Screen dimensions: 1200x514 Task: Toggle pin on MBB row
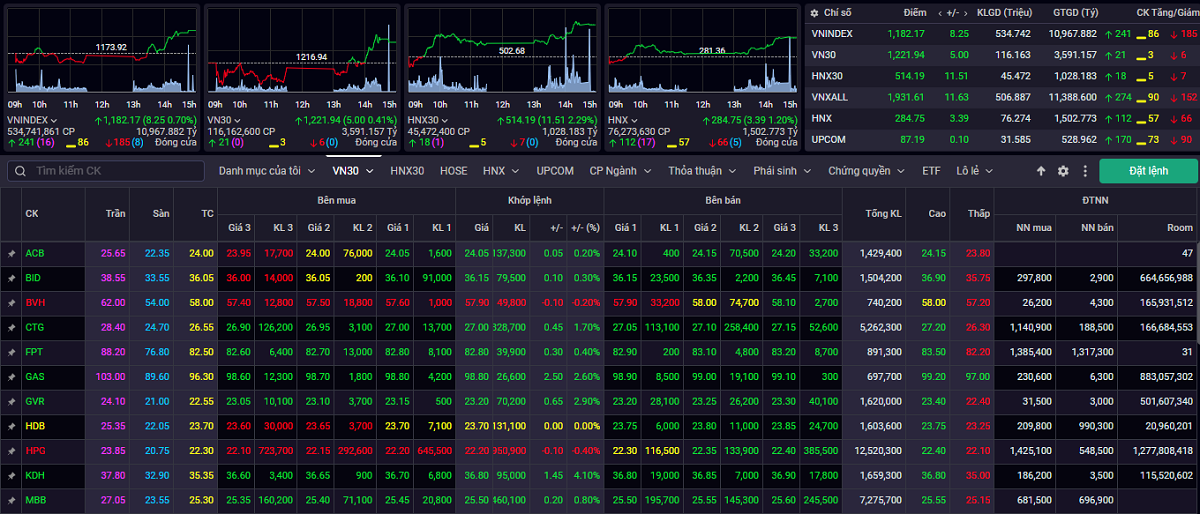[11, 500]
